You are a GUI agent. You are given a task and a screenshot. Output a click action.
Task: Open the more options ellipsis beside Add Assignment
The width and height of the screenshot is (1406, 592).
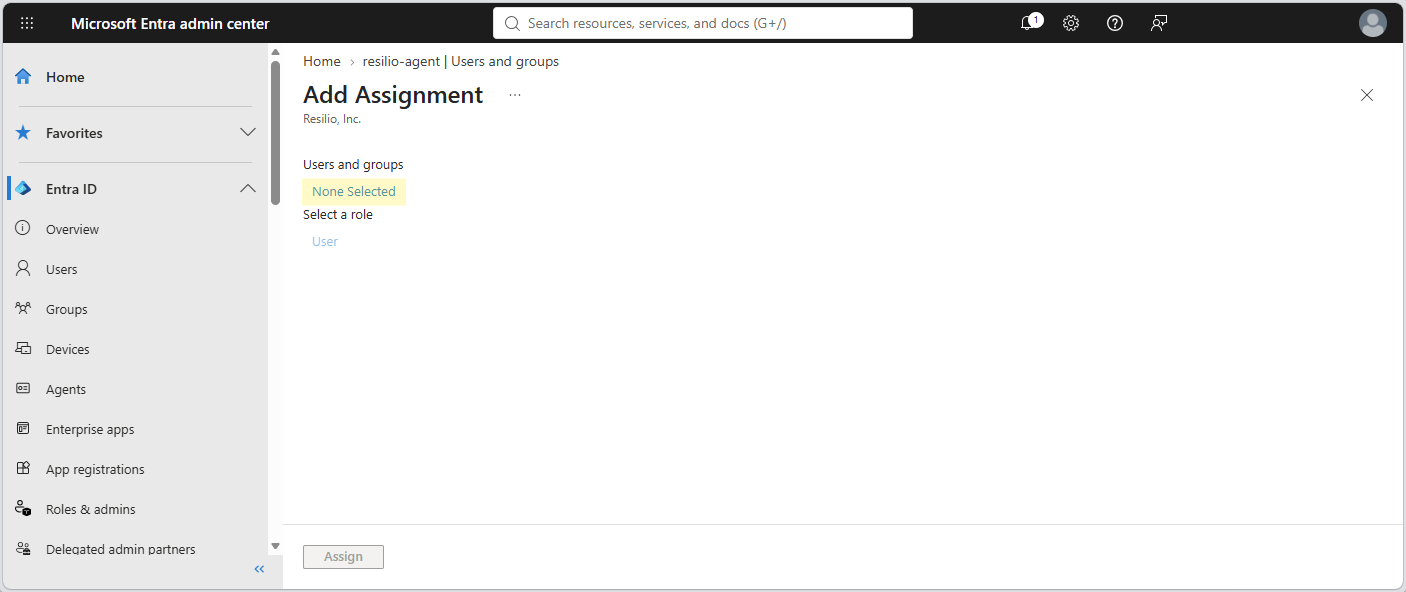(515, 95)
